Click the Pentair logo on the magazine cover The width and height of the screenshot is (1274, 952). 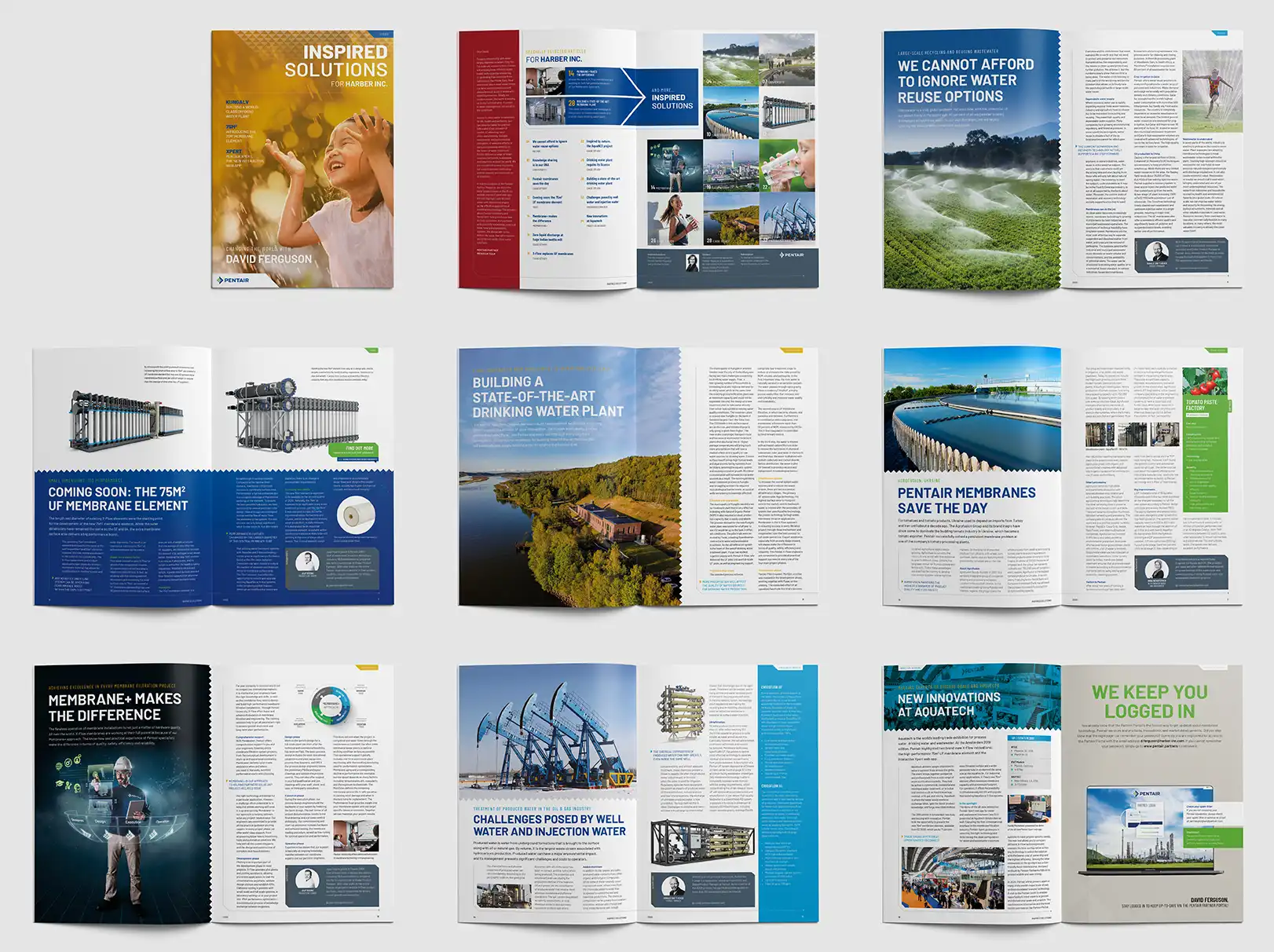233,280
